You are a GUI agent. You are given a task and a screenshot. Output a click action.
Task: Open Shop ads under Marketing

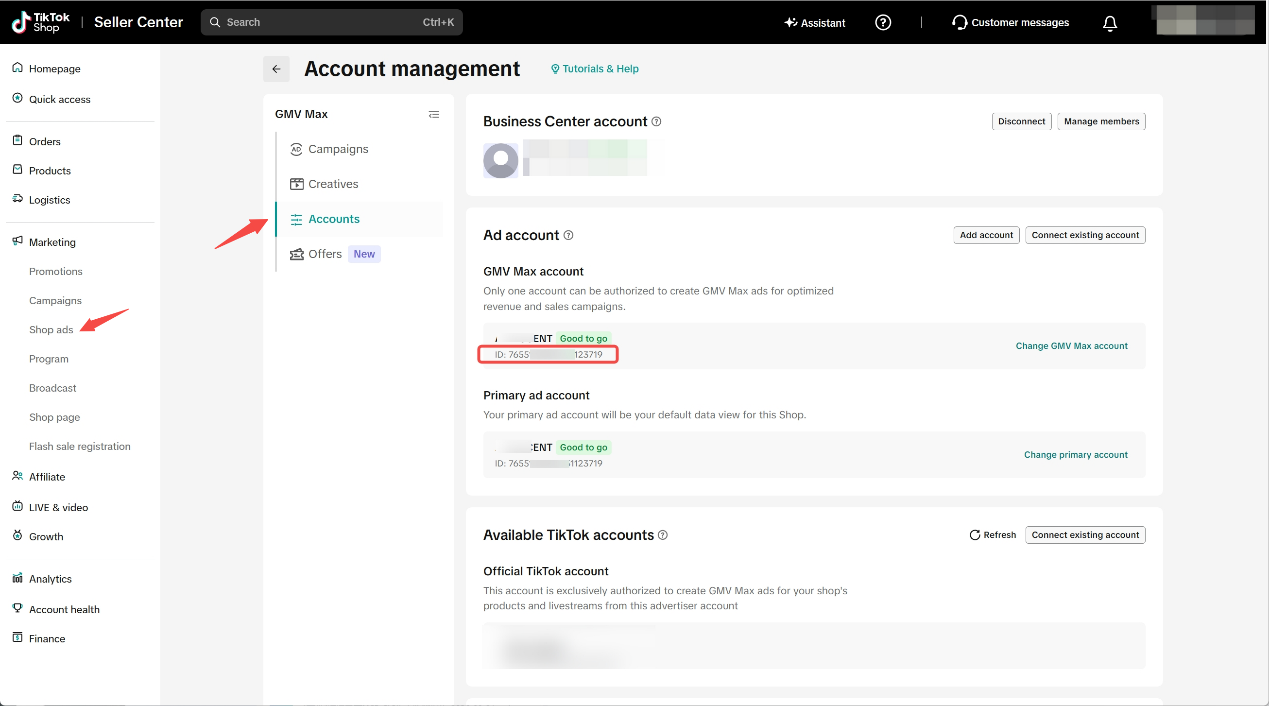pyautogui.click(x=51, y=330)
